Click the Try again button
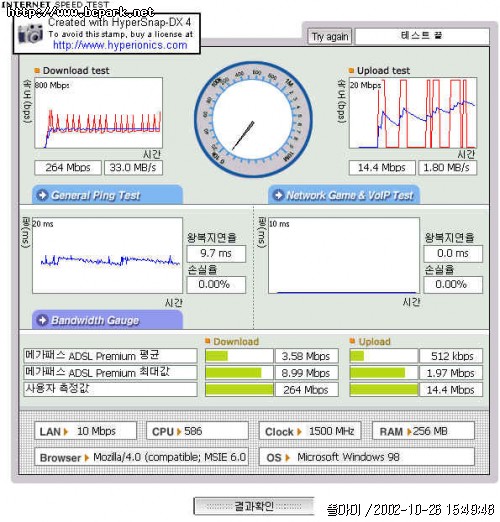Viewport: 500px width, 522px height. (330, 36)
